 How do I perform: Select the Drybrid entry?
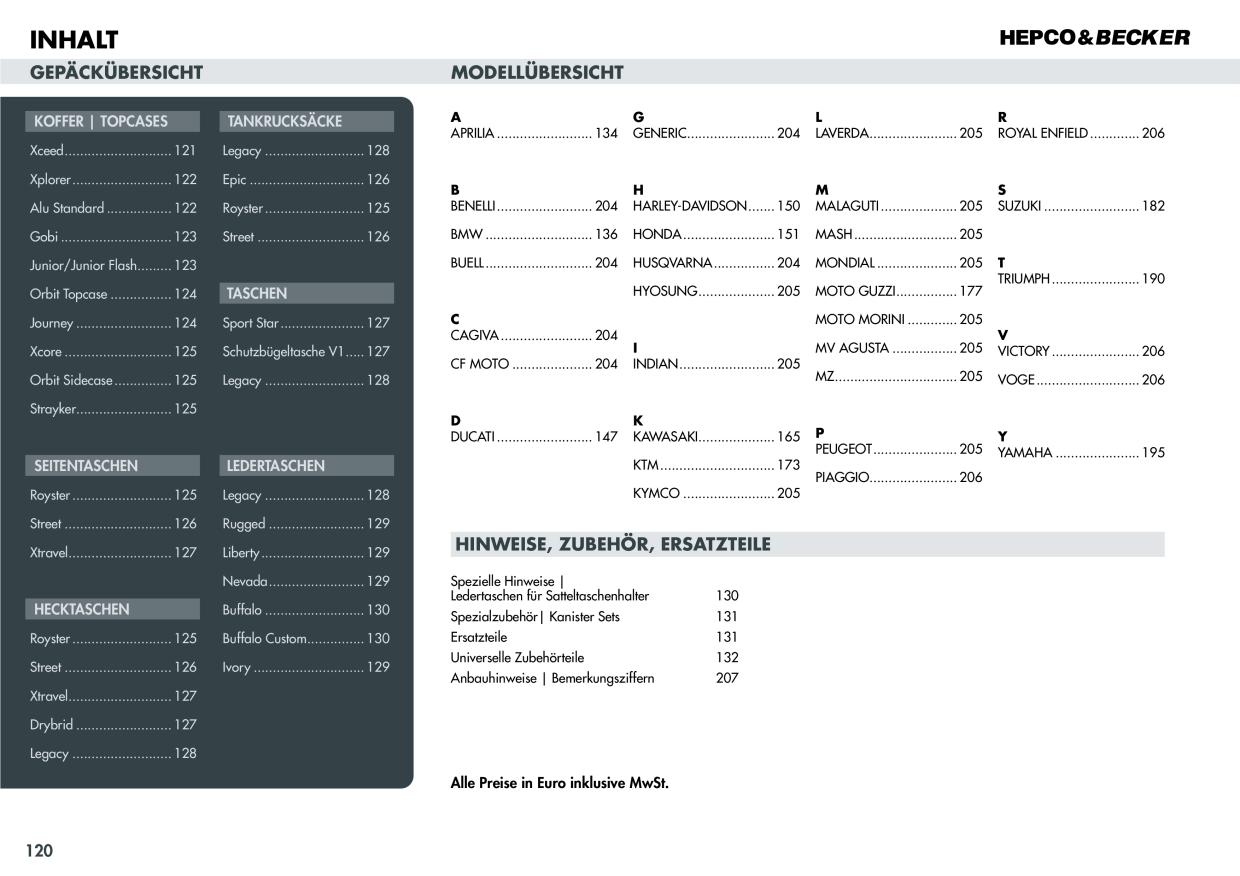click(113, 725)
